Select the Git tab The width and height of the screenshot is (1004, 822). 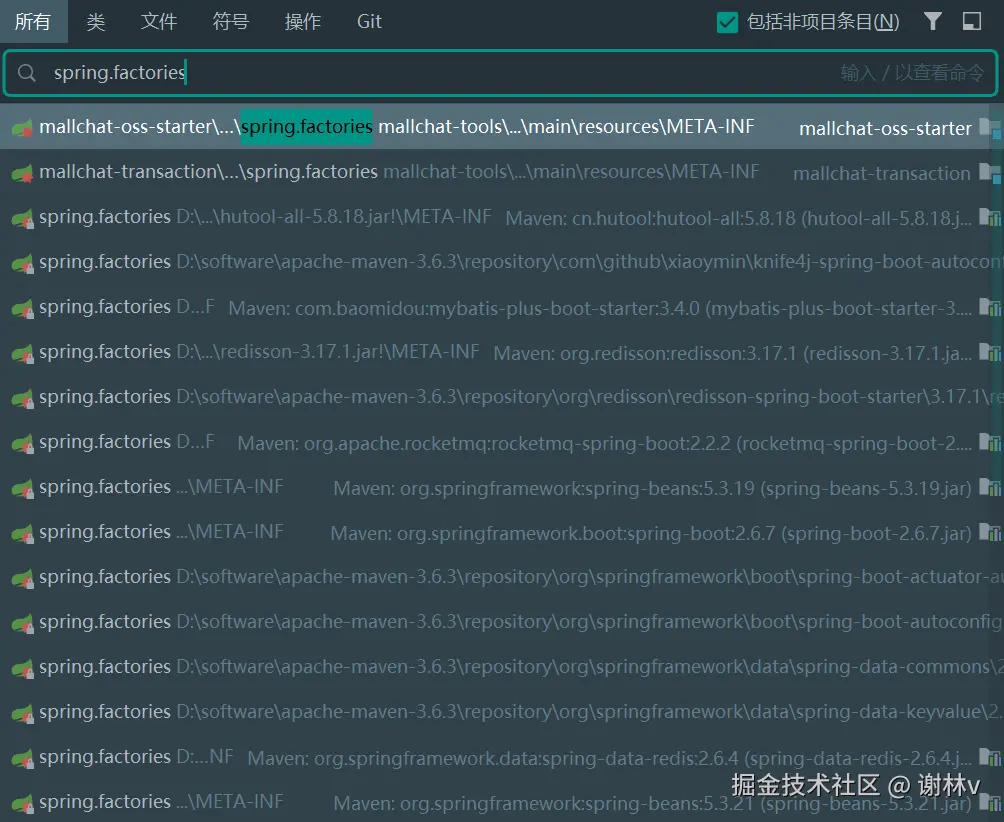[x=369, y=22]
